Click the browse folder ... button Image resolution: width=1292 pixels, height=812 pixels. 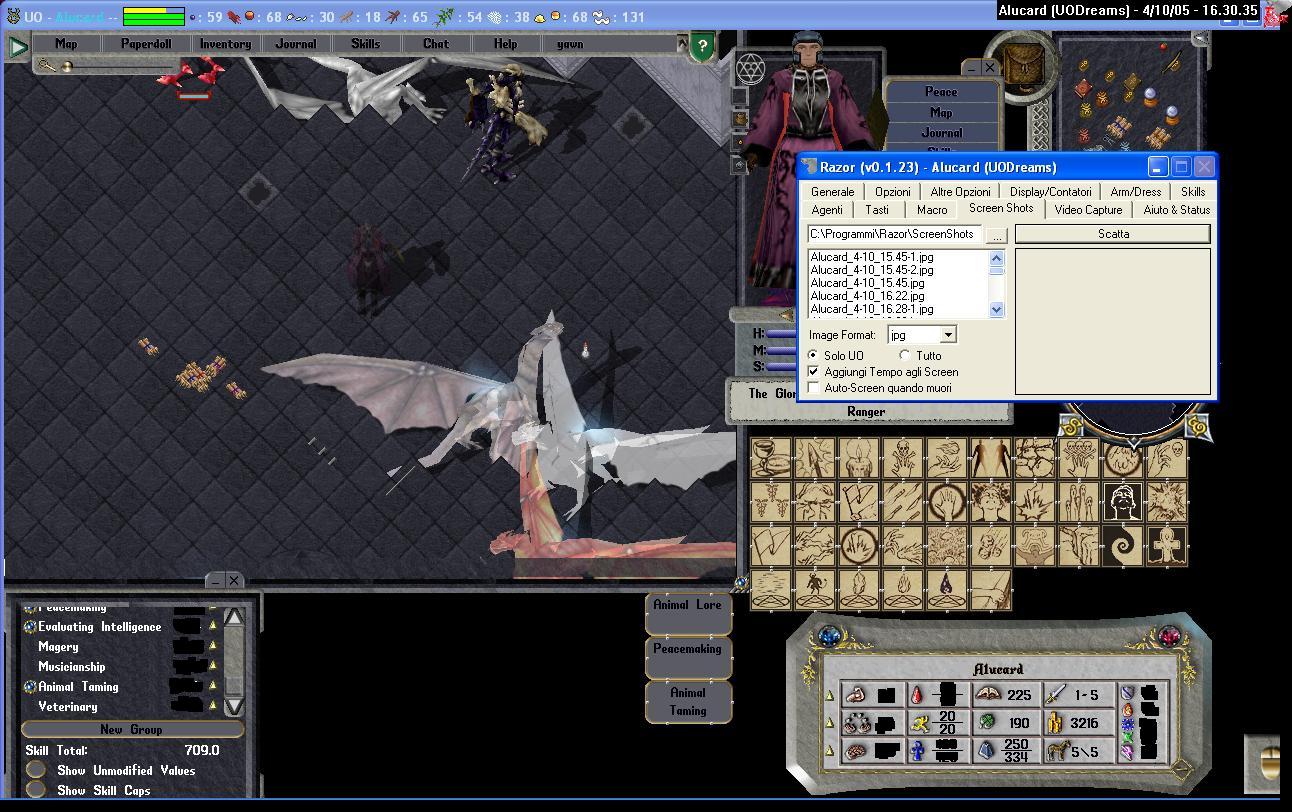pos(996,235)
